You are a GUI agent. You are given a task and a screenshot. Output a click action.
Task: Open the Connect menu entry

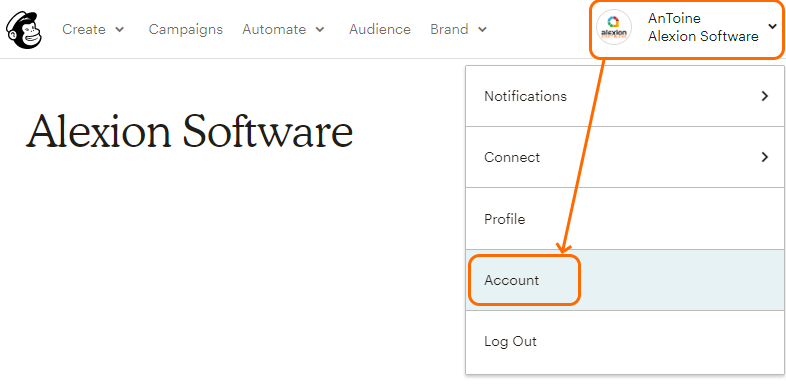click(x=625, y=157)
